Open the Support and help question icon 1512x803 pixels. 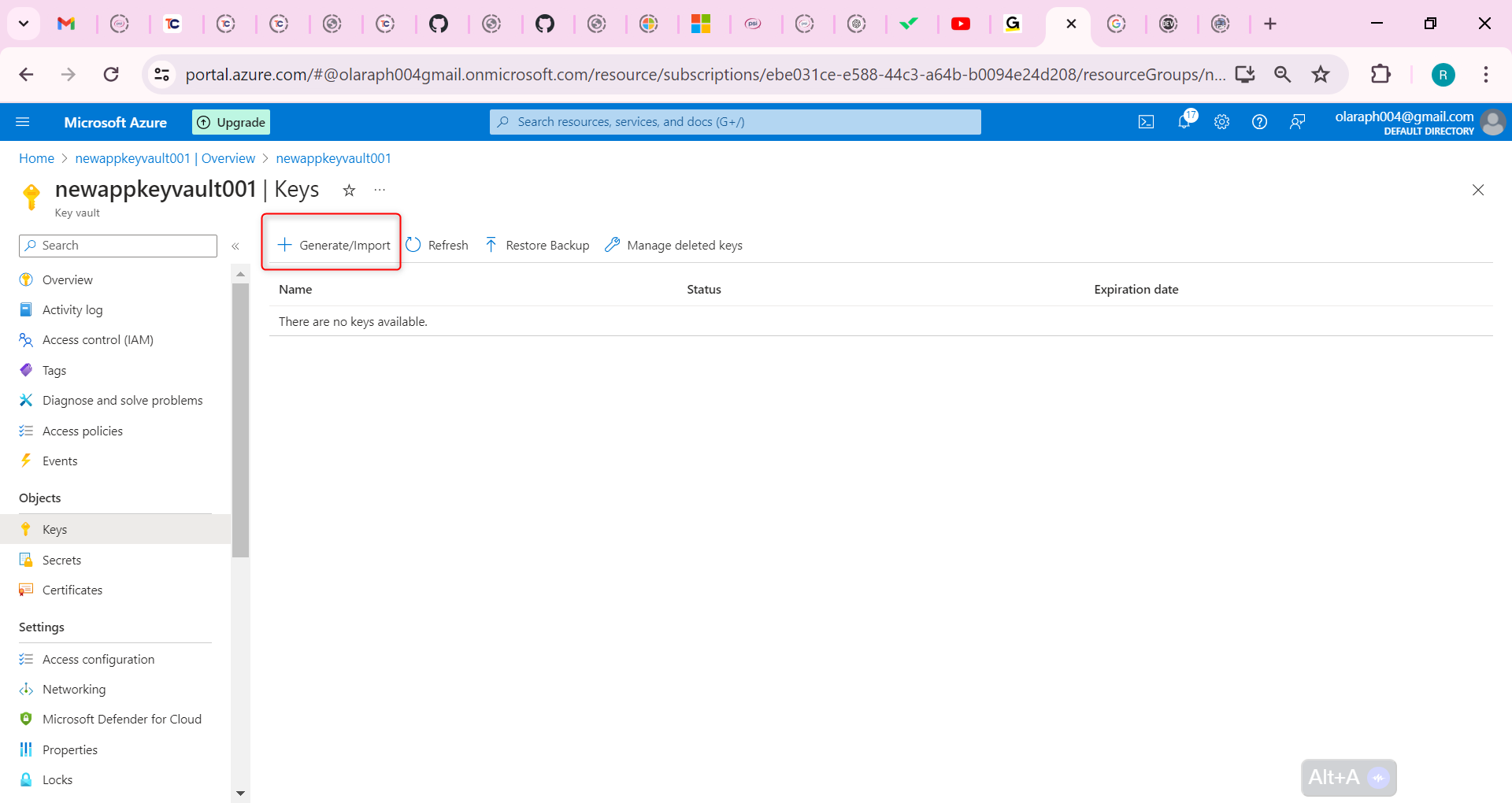1260,122
